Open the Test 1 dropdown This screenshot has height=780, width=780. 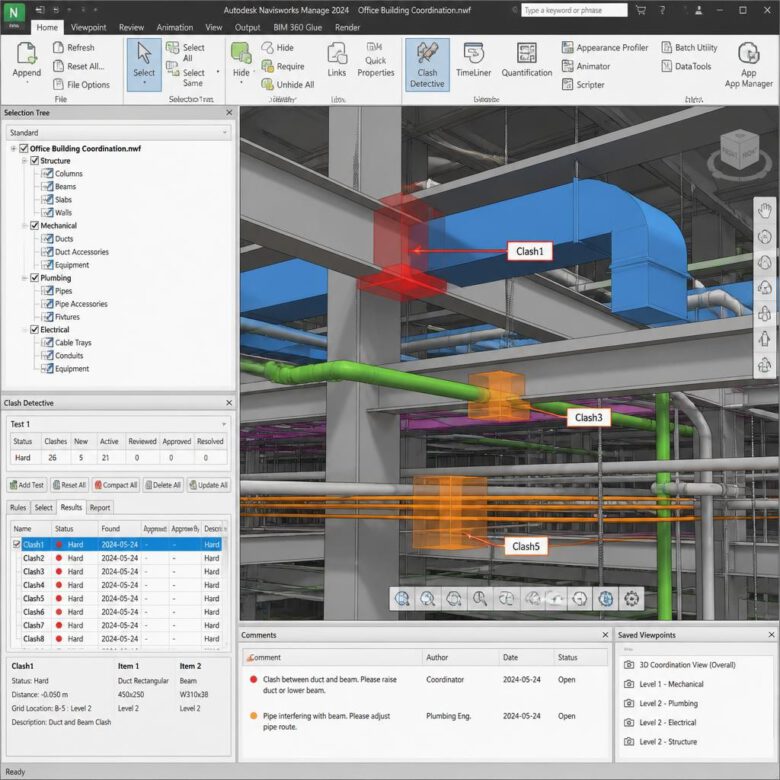(118, 424)
